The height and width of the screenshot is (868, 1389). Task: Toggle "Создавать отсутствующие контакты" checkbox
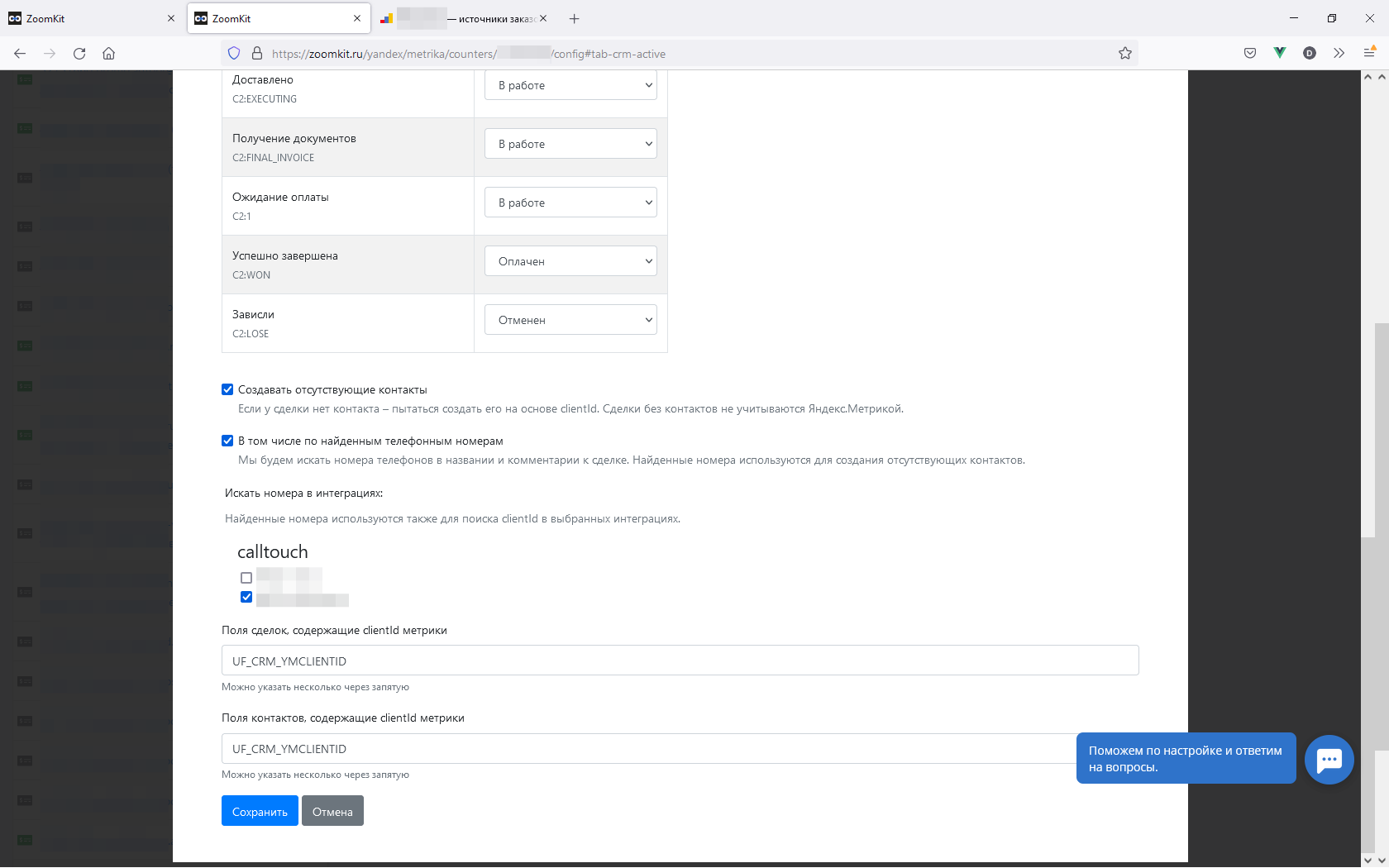click(227, 389)
